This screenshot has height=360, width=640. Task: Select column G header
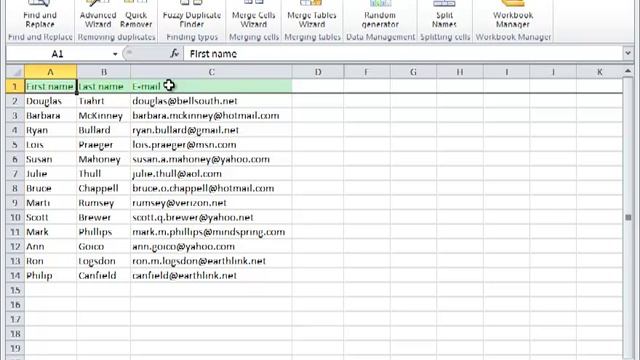[x=413, y=72]
